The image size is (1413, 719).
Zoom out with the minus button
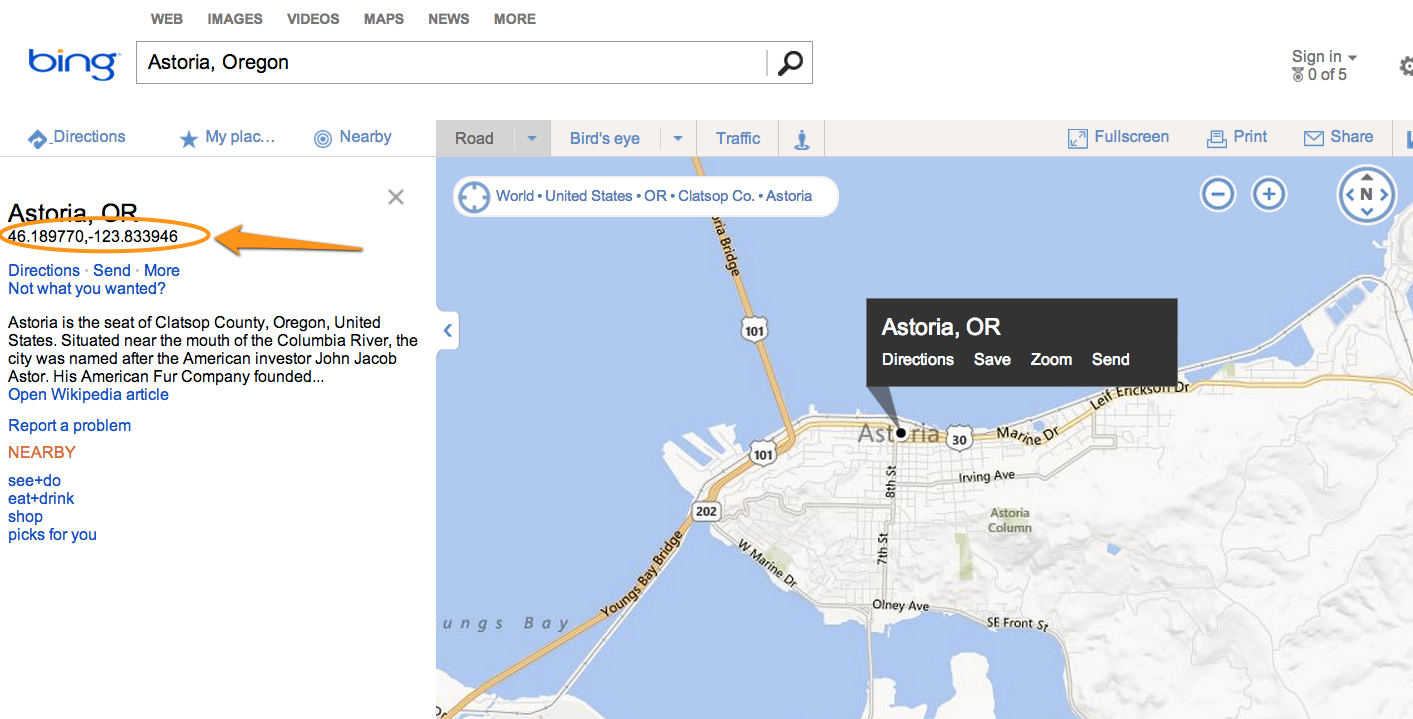pos(1218,194)
